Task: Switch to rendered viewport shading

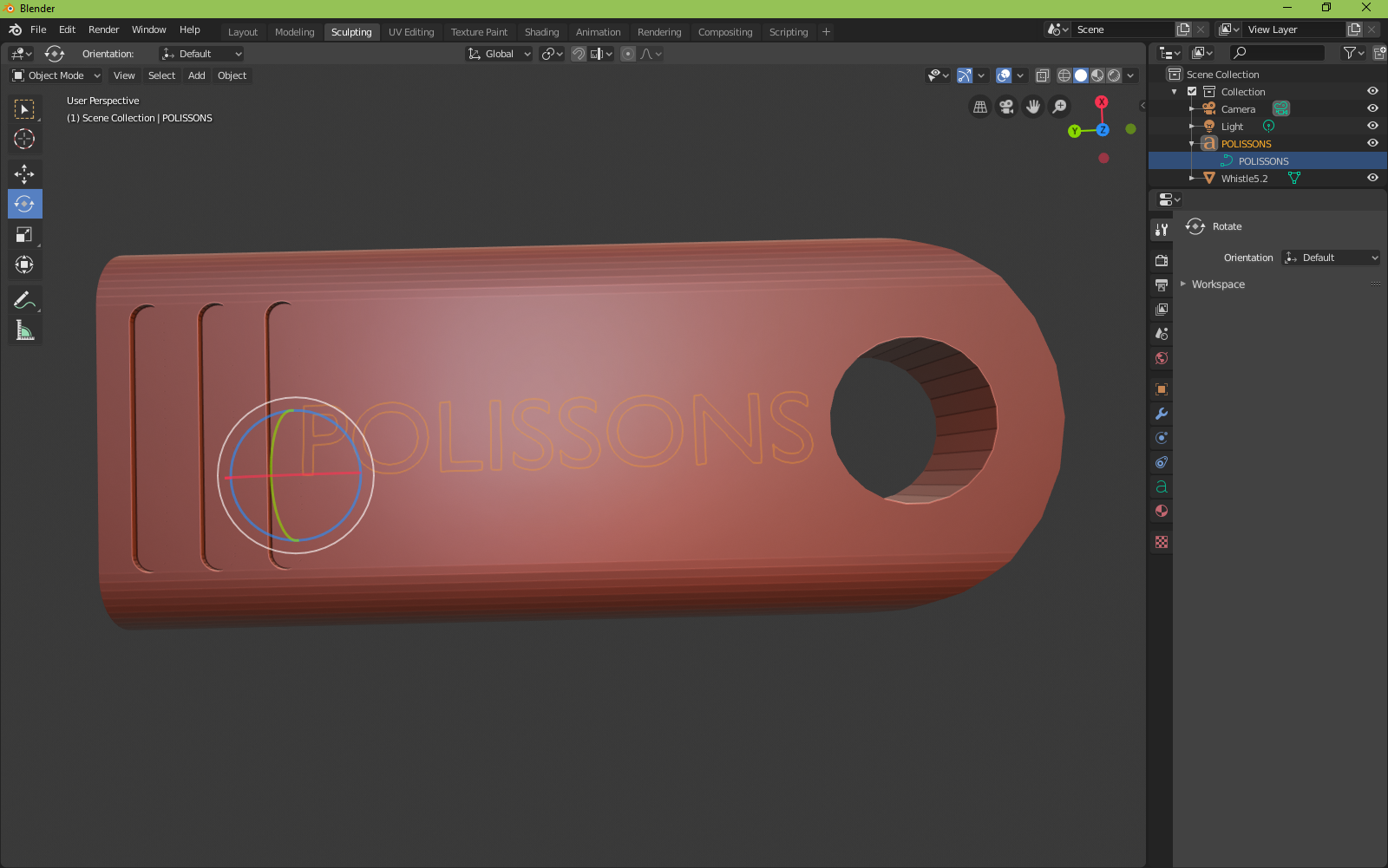Action: pyautogui.click(x=1114, y=75)
